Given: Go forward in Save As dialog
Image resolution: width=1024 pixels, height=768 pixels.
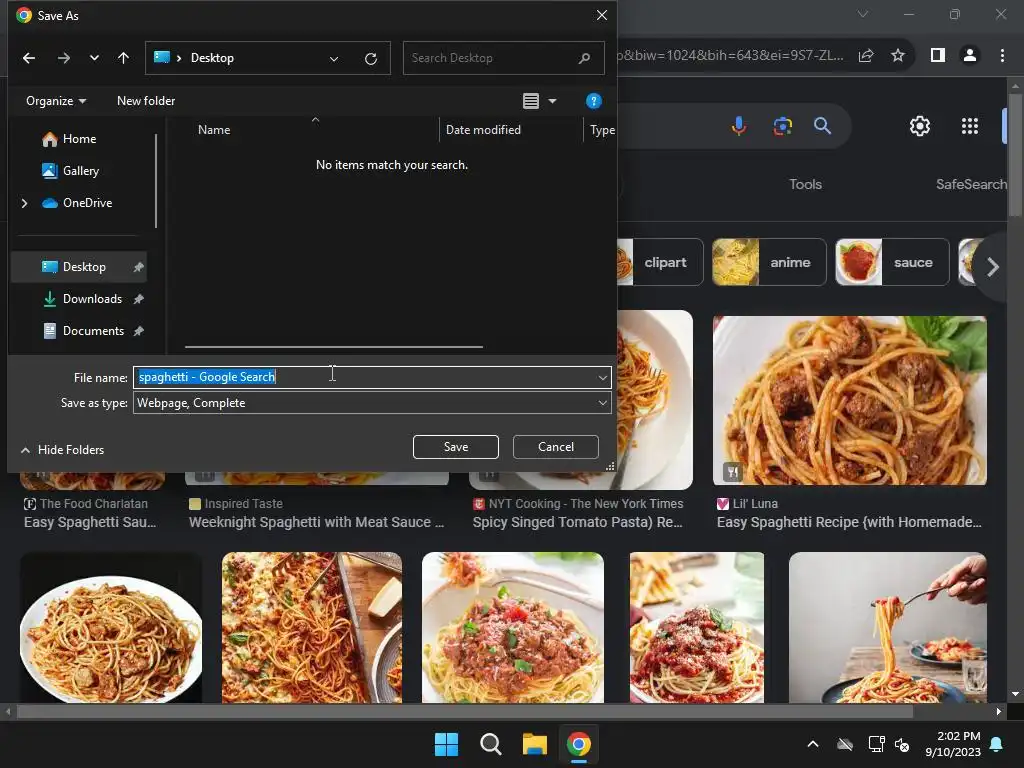Looking at the screenshot, I should (63, 58).
